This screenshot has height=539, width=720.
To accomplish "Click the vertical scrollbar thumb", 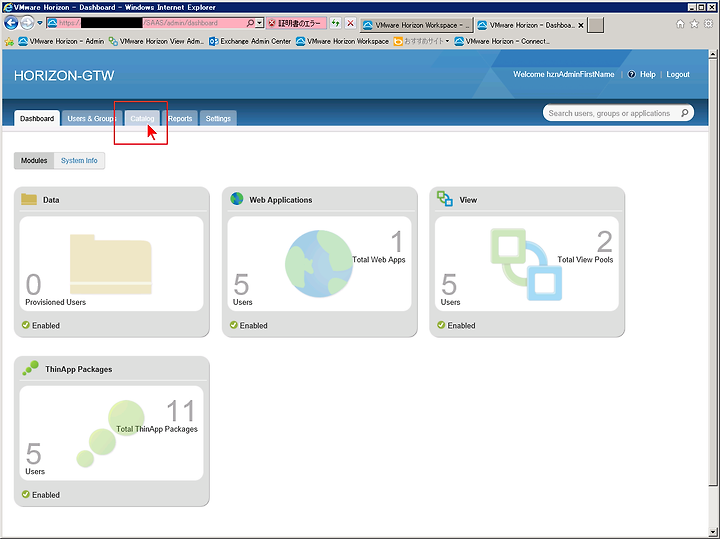I will pos(713,272).
